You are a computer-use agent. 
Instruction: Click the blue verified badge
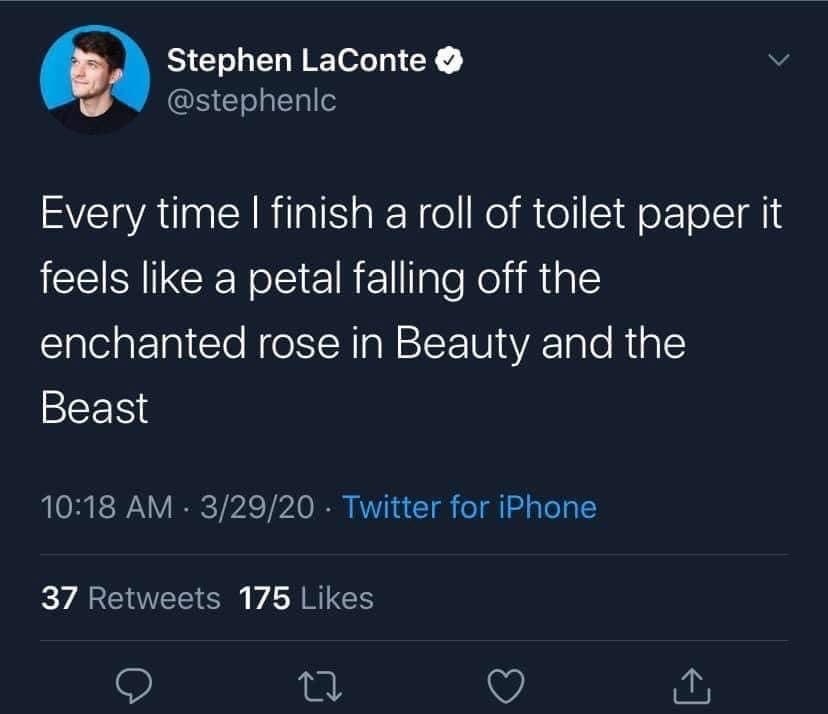449,62
